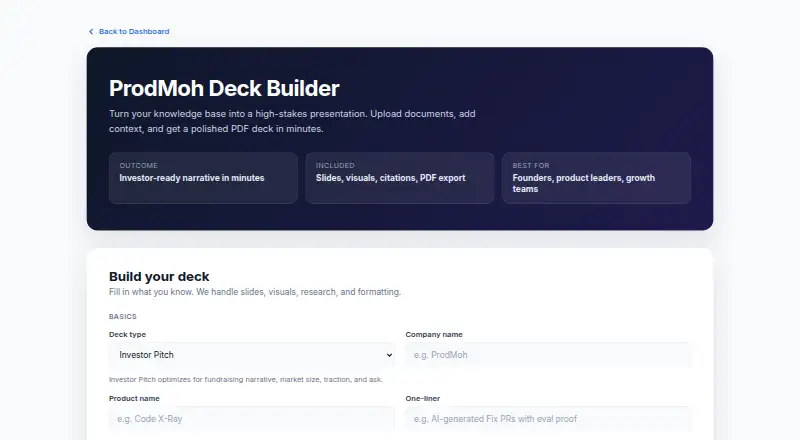
Task: Click the One-liner input field
Action: click(548, 419)
